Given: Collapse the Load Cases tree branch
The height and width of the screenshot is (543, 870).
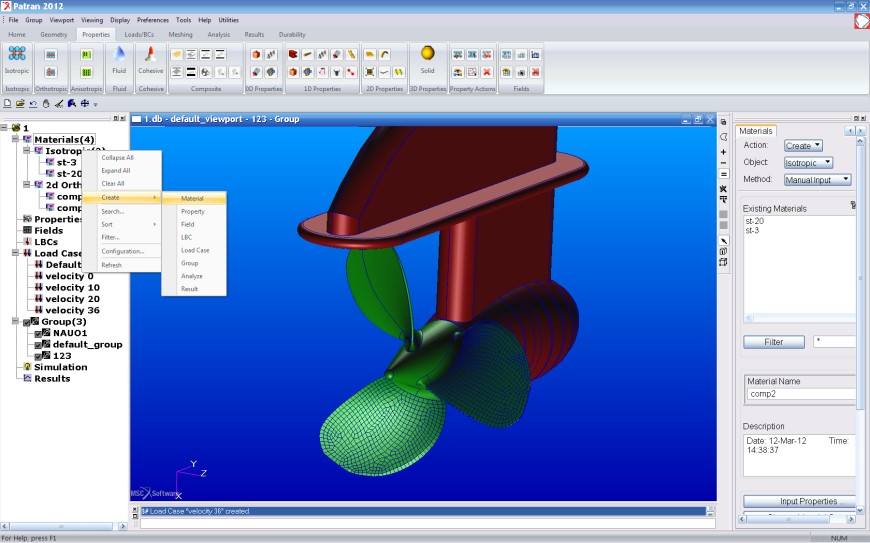Looking at the screenshot, I should coord(16,253).
